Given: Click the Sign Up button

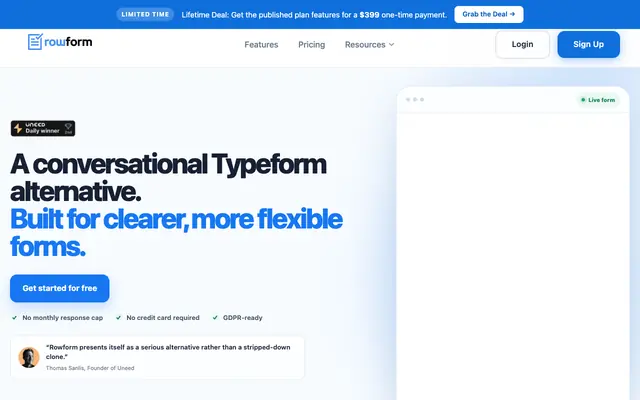Looking at the screenshot, I should [x=589, y=44].
